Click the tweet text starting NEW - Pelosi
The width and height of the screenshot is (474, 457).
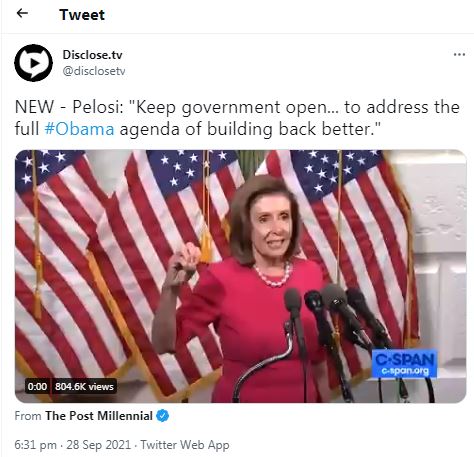237,118
